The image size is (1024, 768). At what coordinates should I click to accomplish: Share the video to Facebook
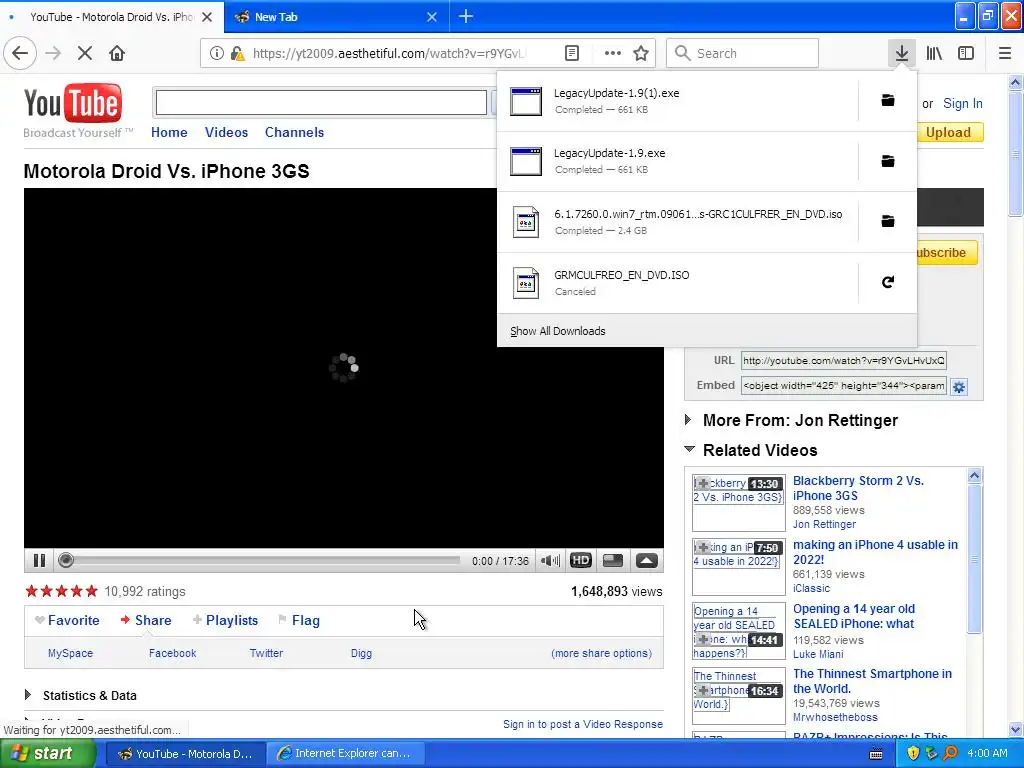[x=172, y=653]
